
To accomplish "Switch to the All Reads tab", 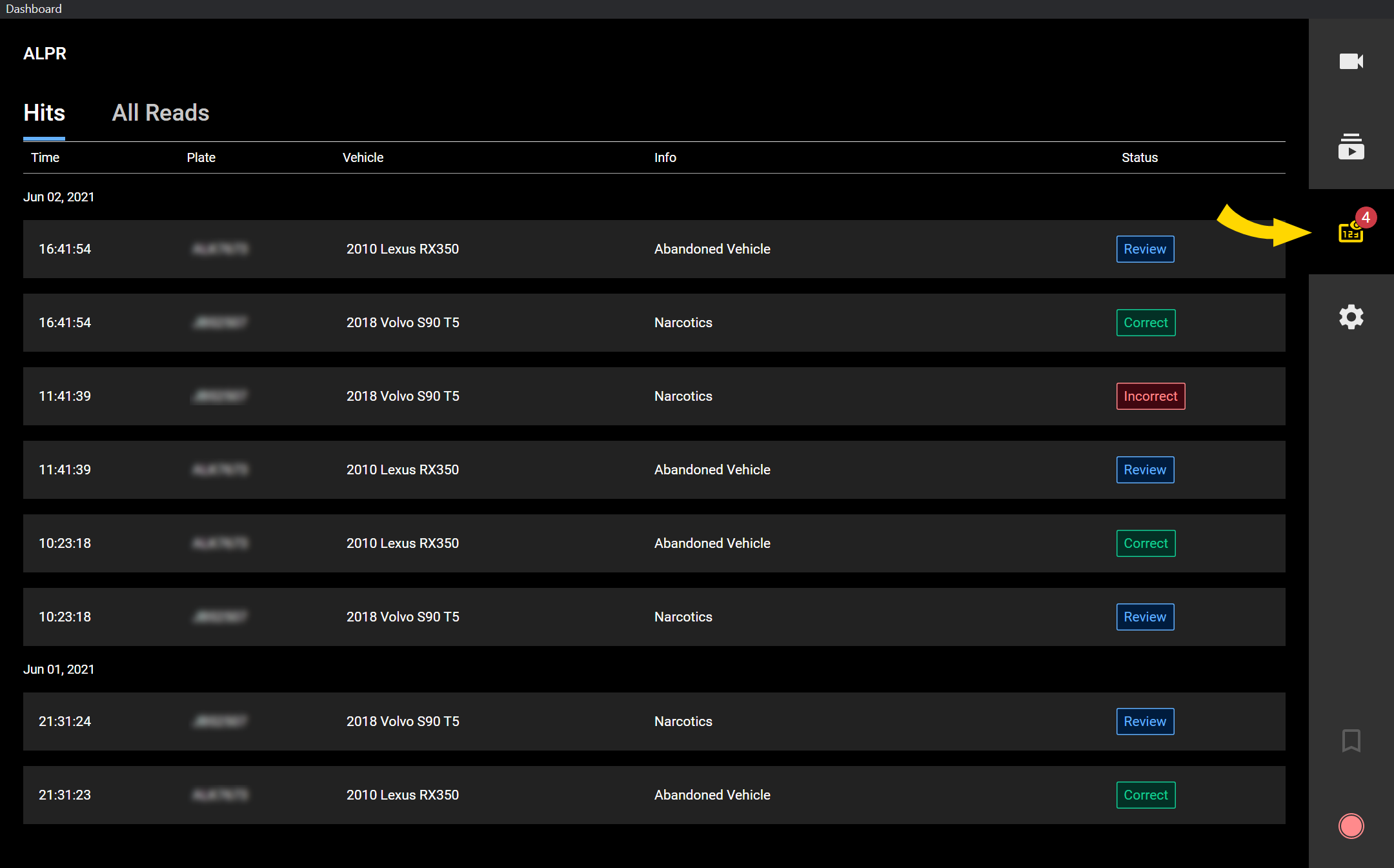I will (160, 112).
